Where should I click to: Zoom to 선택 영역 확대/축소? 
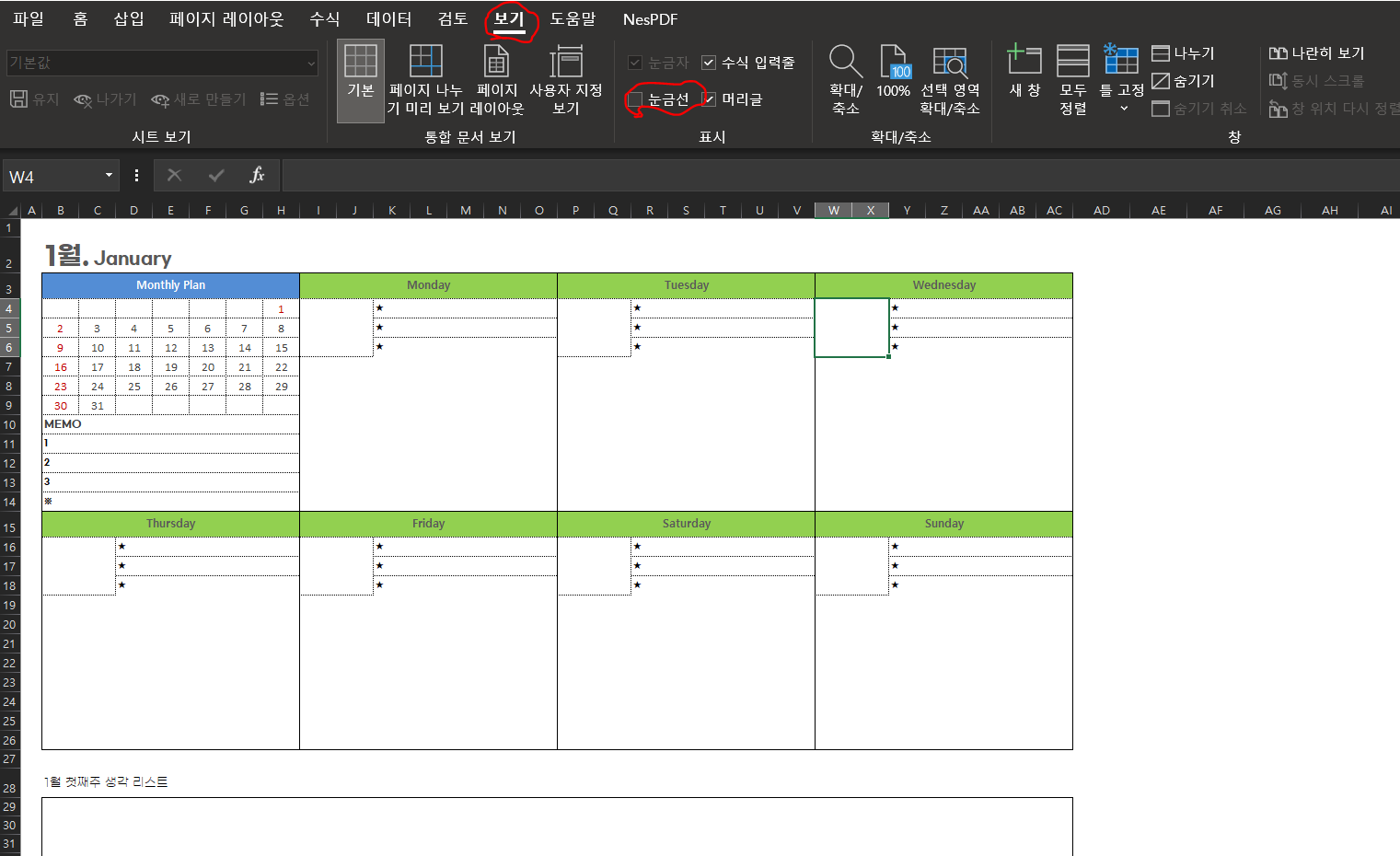tap(950, 80)
